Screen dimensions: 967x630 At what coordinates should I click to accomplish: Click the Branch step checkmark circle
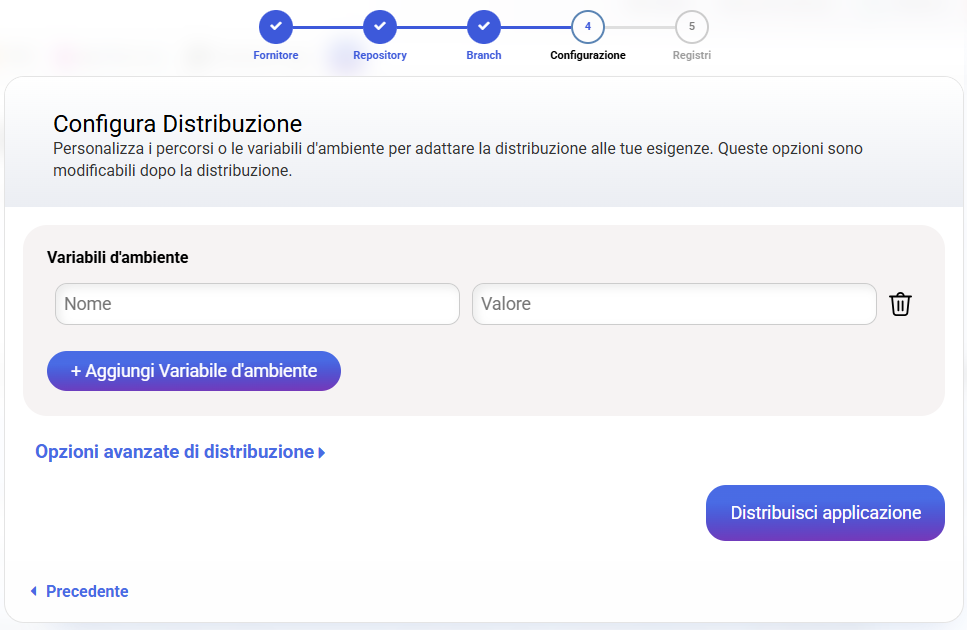pos(484,26)
